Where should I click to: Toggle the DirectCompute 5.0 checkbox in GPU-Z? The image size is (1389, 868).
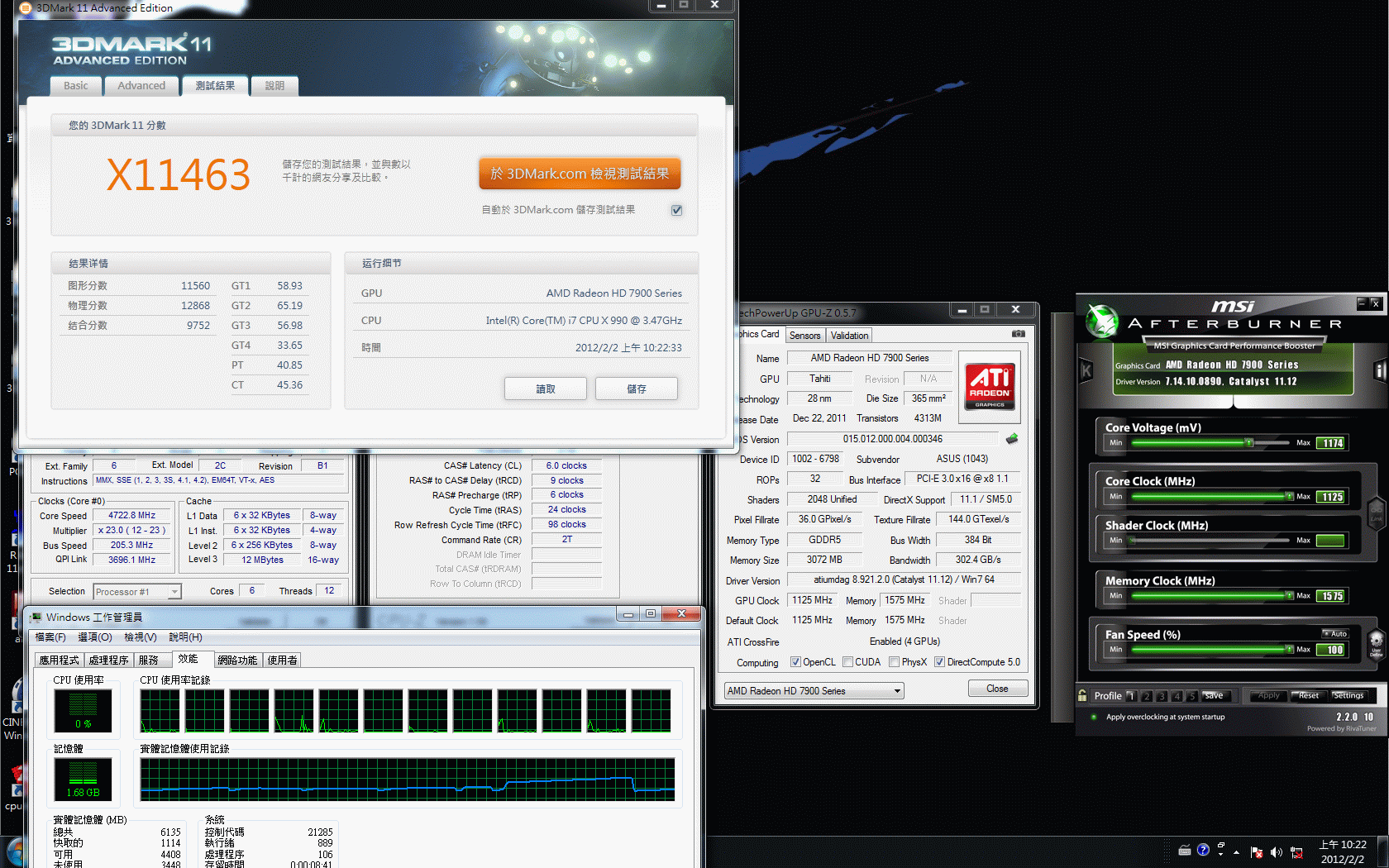939,662
